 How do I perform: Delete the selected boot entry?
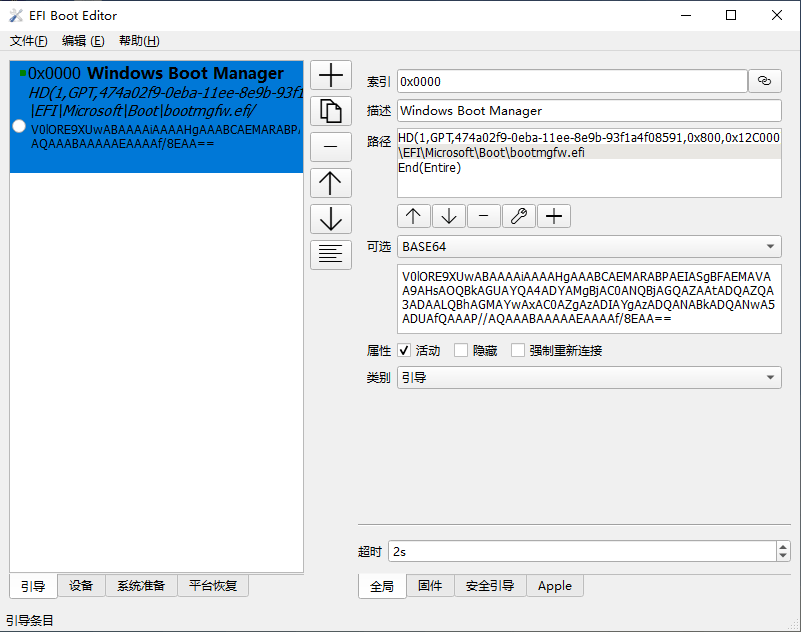330,146
